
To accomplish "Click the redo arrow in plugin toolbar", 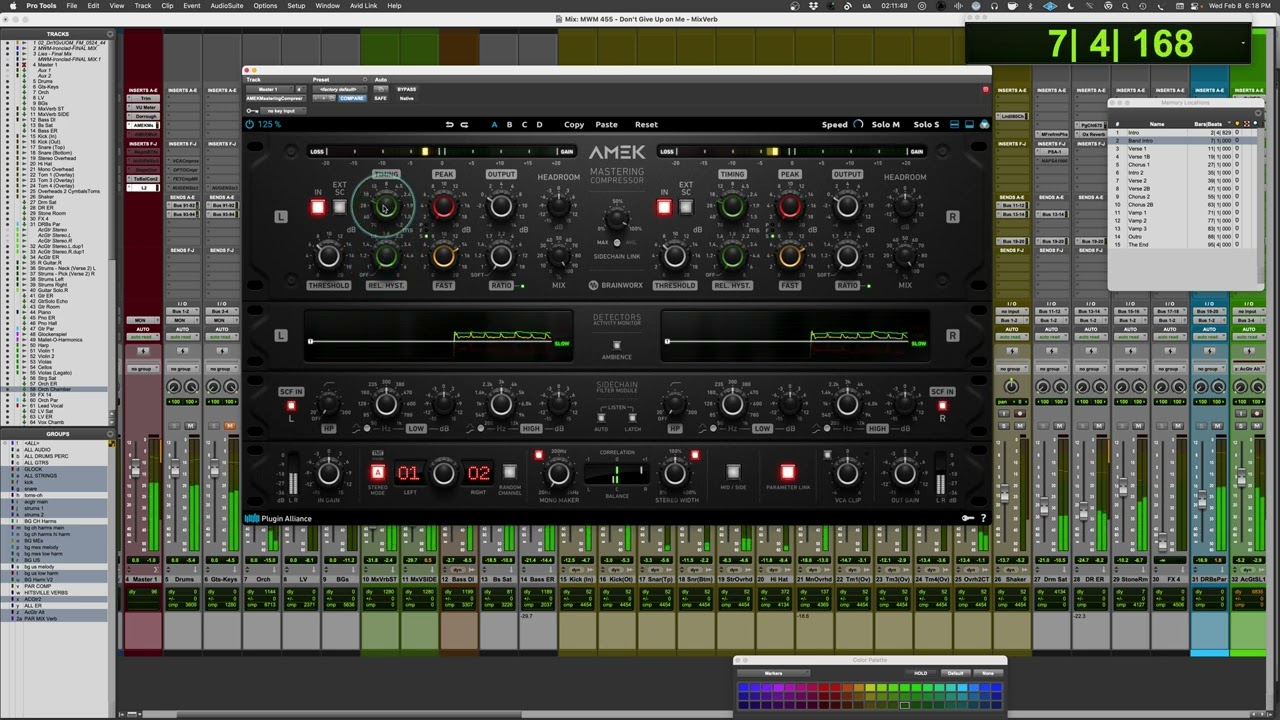I will point(464,125).
